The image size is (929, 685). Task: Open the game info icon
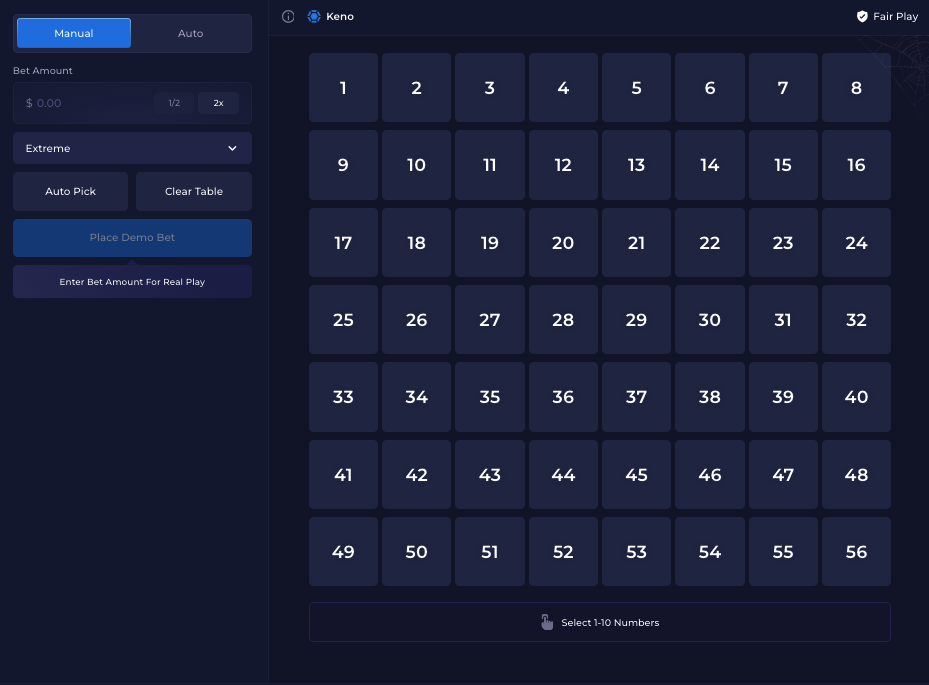(288, 17)
